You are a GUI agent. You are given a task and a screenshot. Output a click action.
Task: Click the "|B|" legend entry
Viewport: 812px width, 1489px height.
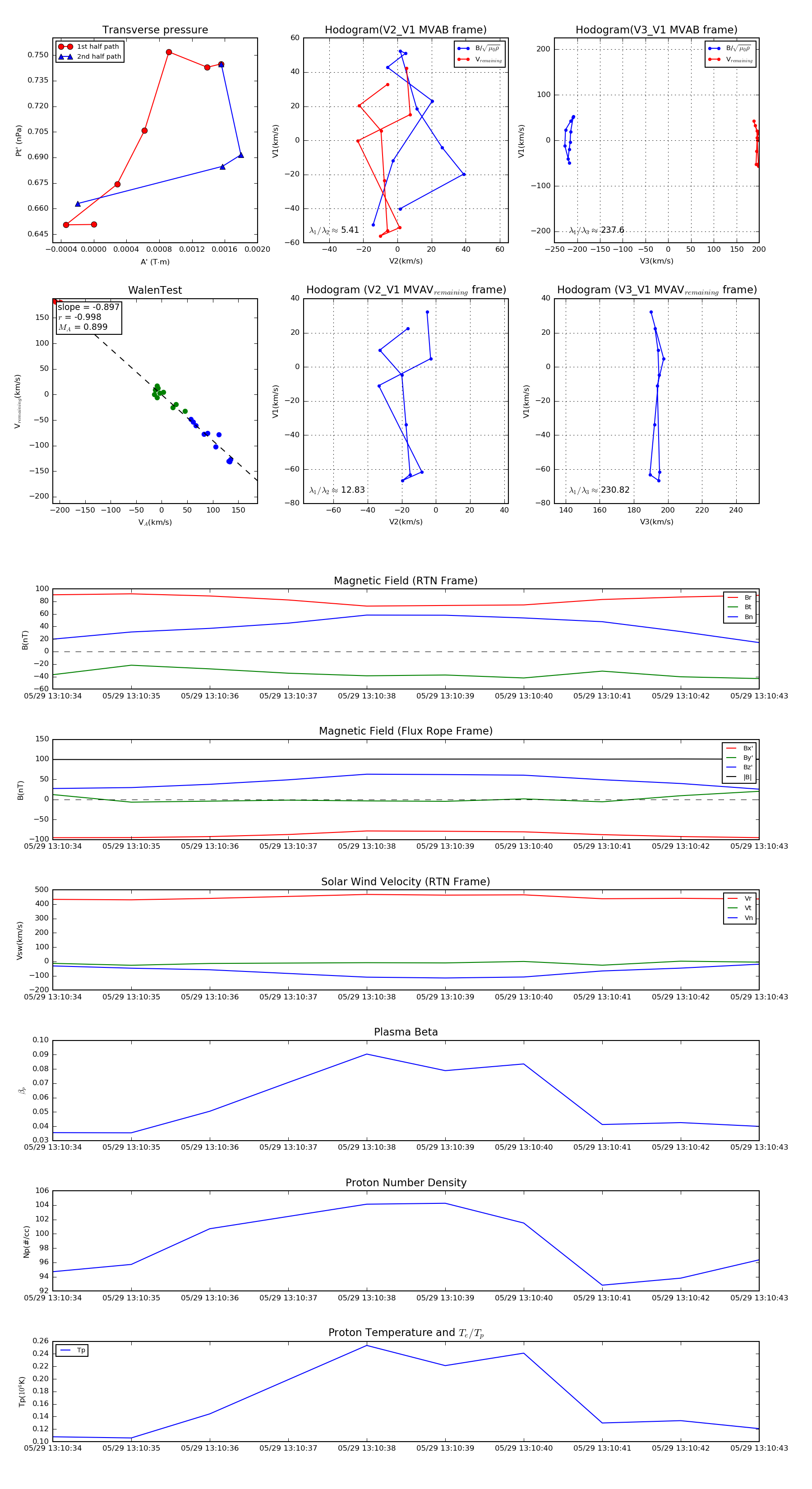(740, 777)
